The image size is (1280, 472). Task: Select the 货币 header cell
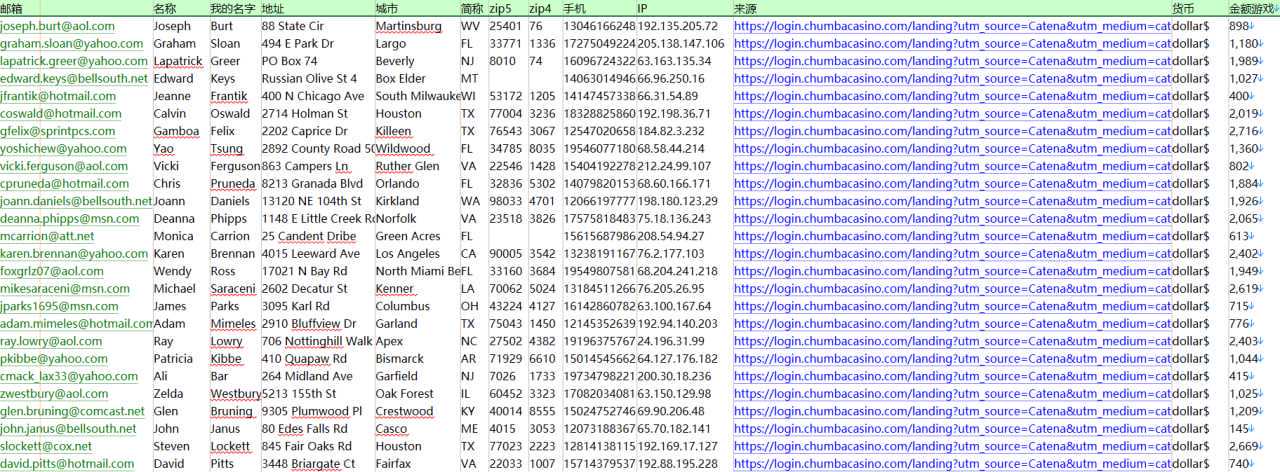(x=1184, y=8)
